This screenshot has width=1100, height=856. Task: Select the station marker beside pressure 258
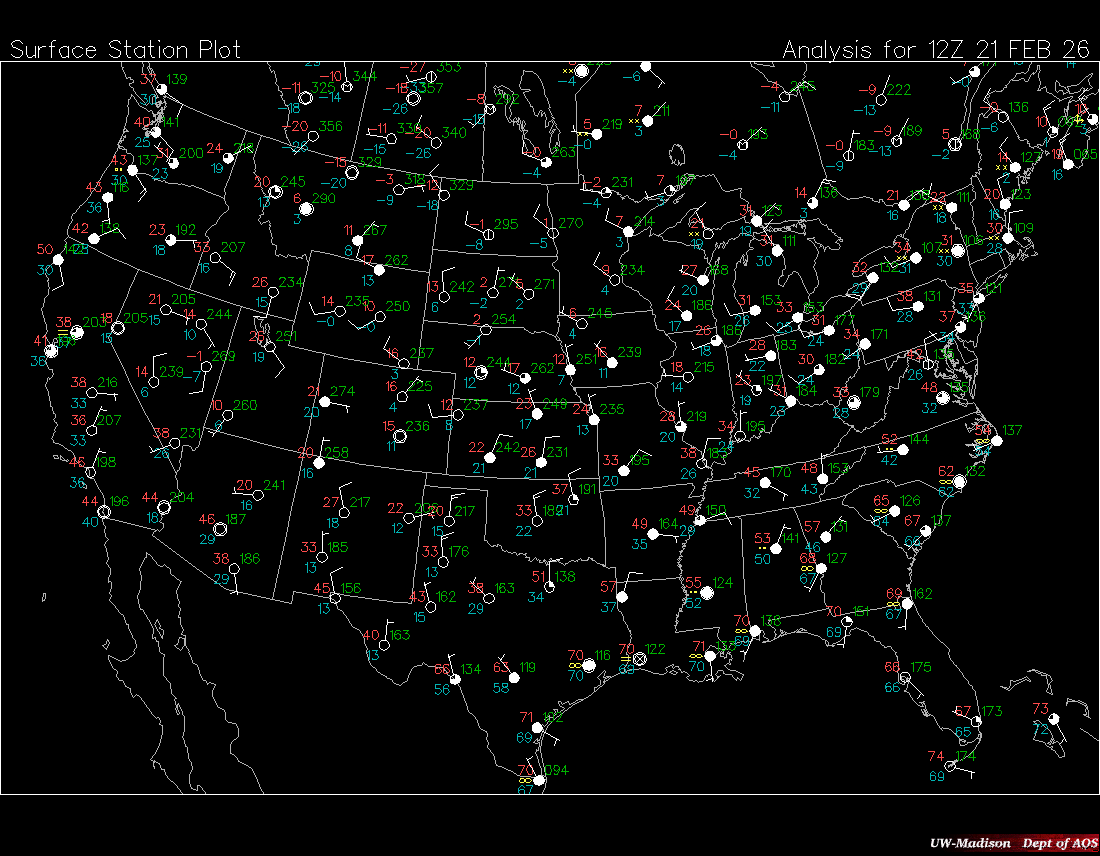click(320, 463)
